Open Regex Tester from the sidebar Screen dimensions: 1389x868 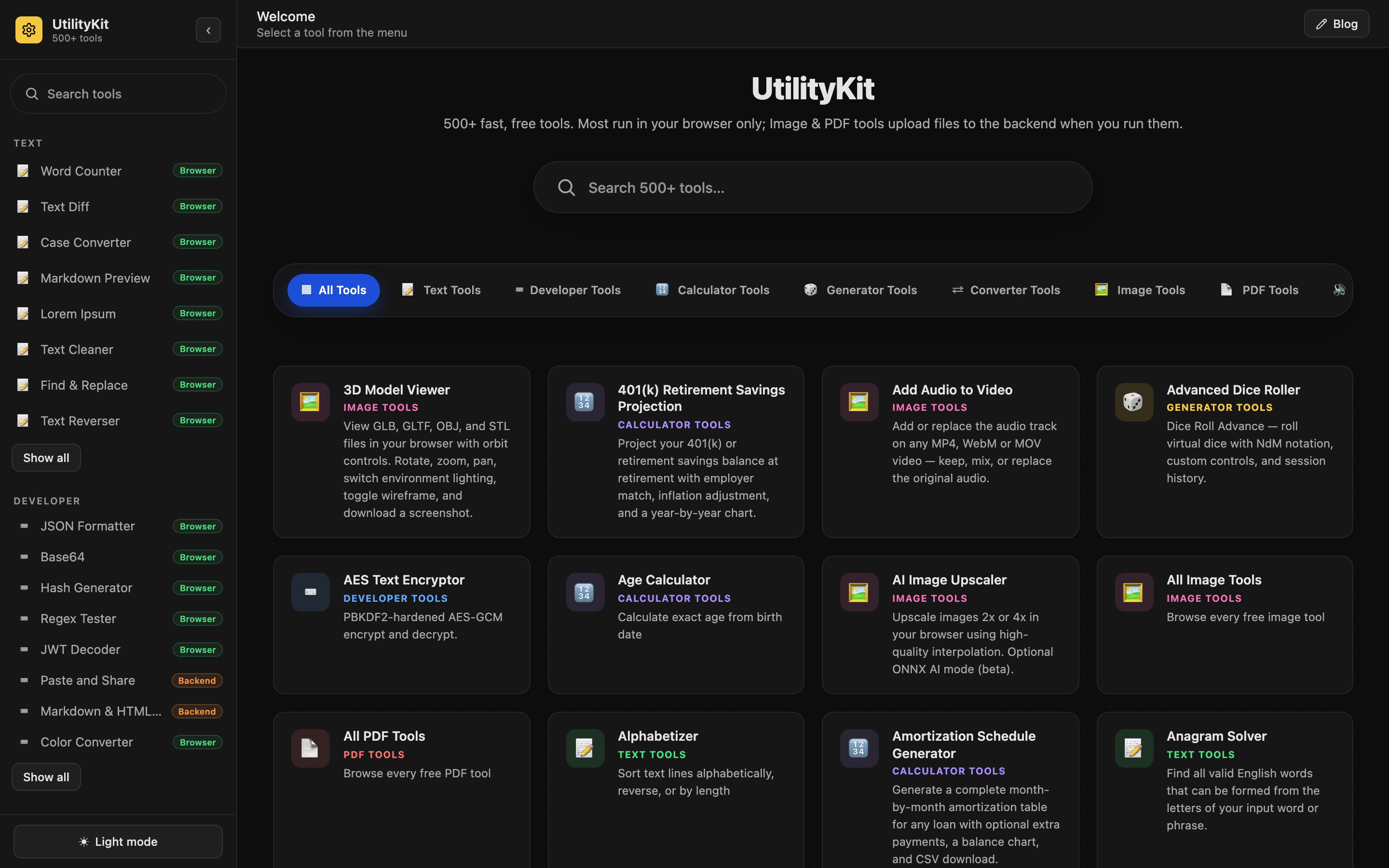point(118,618)
